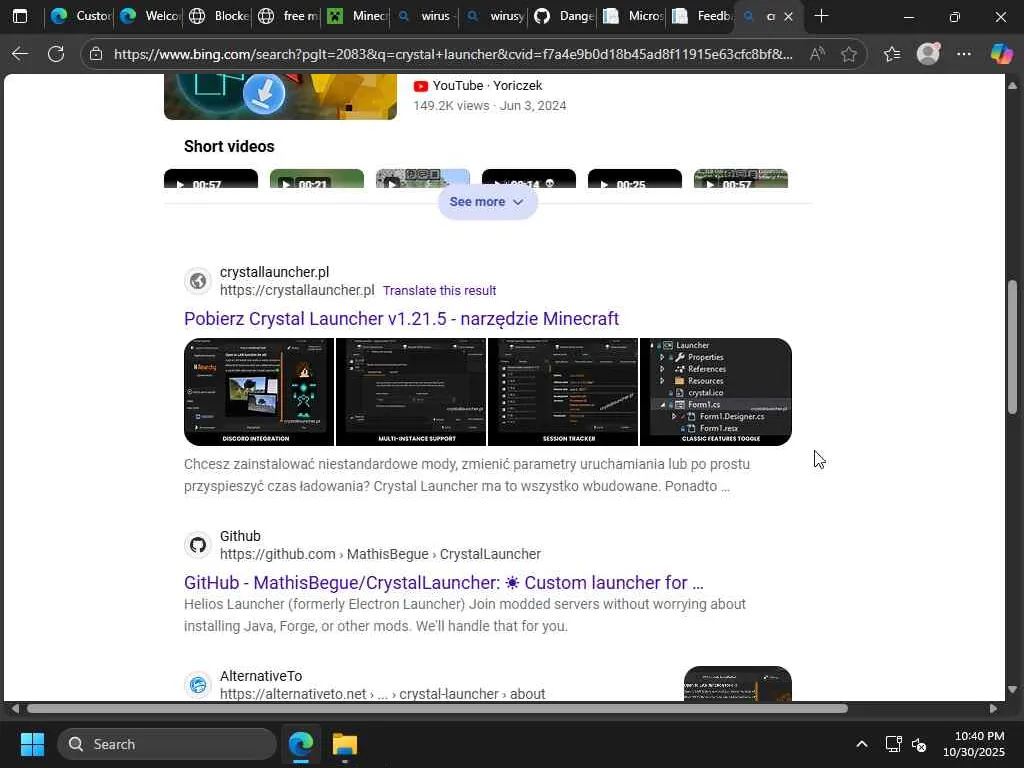Image resolution: width=1024 pixels, height=768 pixels.
Task: Open the tab actions menu icon
Action: click(x=20, y=16)
